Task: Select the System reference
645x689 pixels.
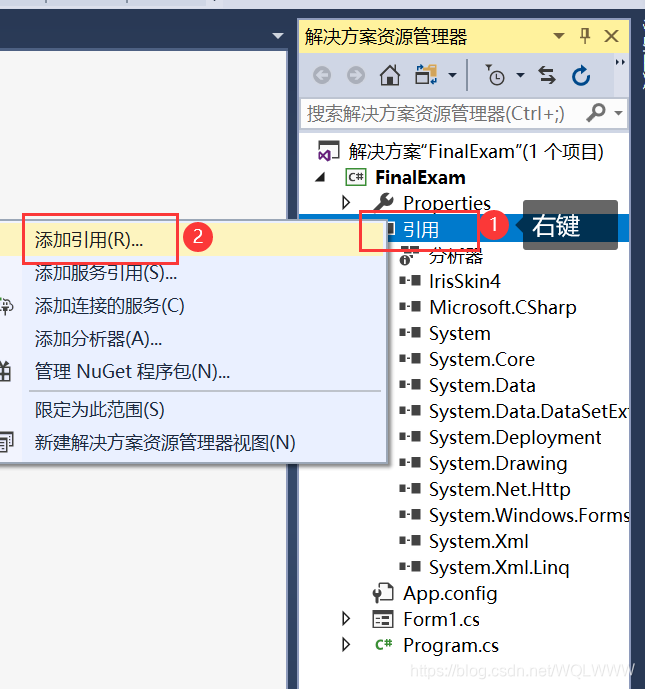Action: point(460,334)
